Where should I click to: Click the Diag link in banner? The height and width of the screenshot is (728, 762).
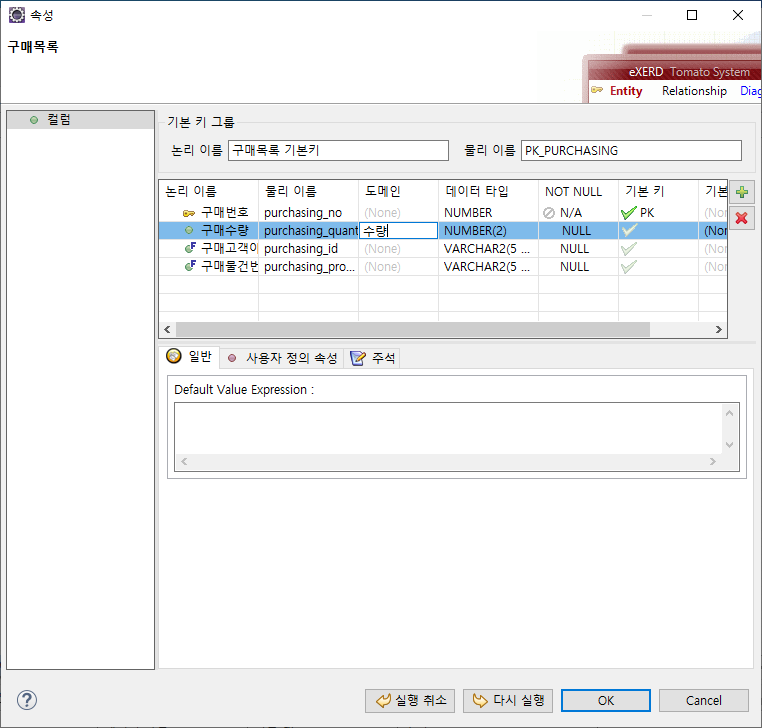click(x=750, y=91)
